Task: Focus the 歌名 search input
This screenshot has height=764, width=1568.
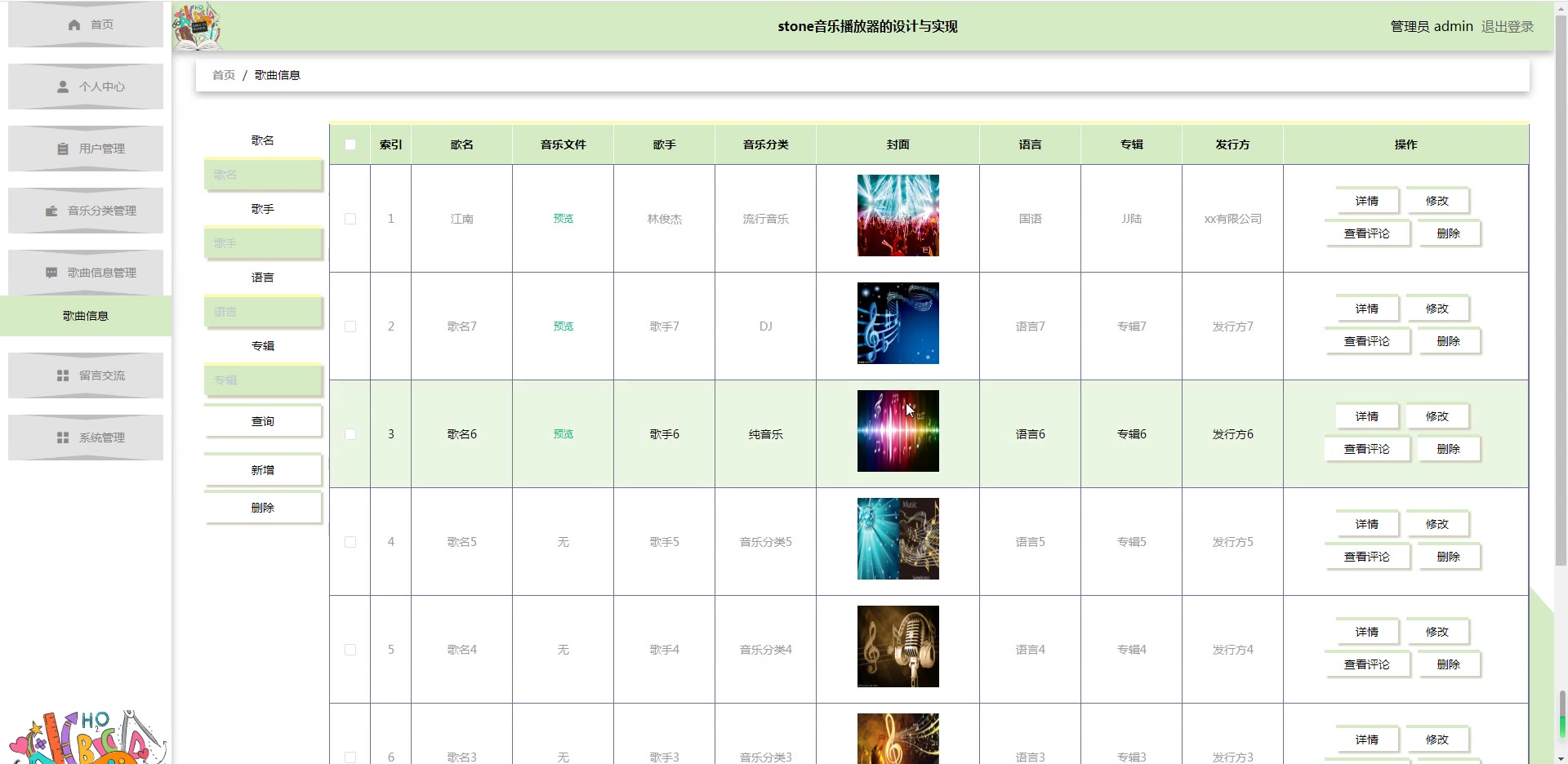Action: [263, 175]
